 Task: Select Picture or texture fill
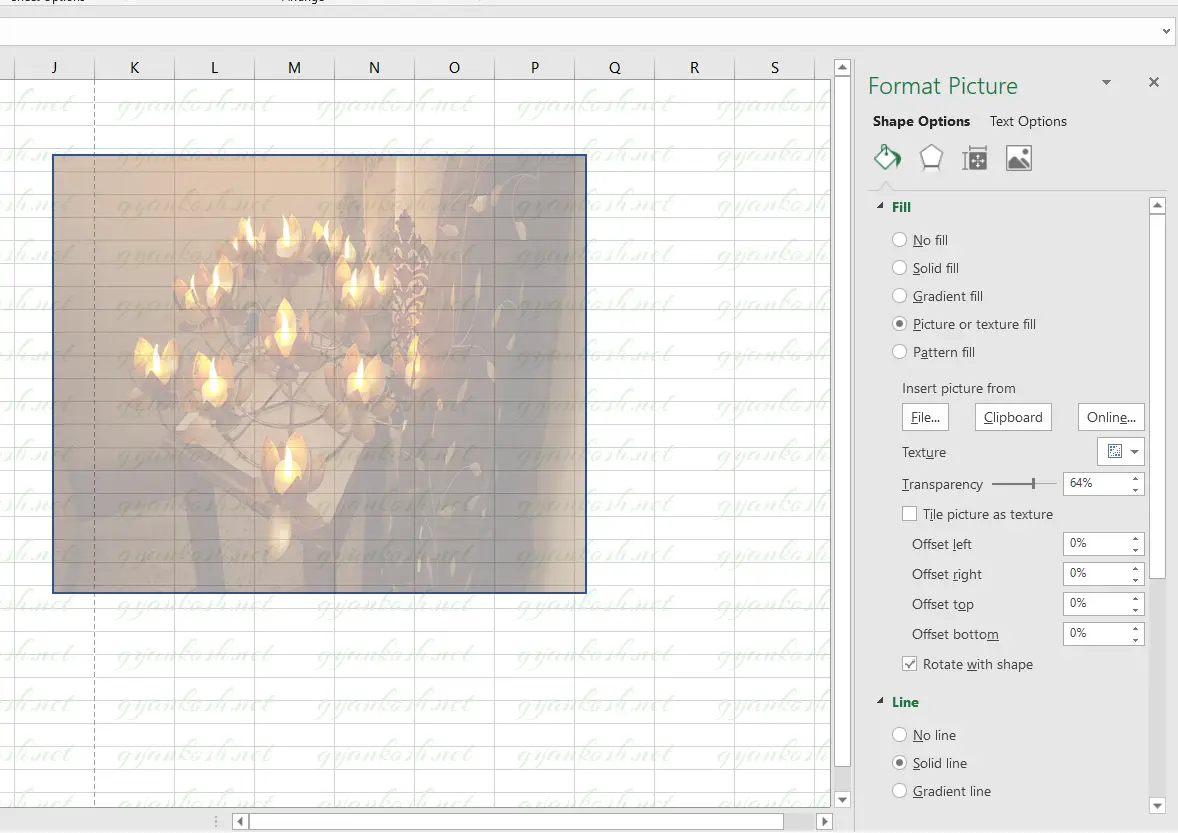point(899,324)
